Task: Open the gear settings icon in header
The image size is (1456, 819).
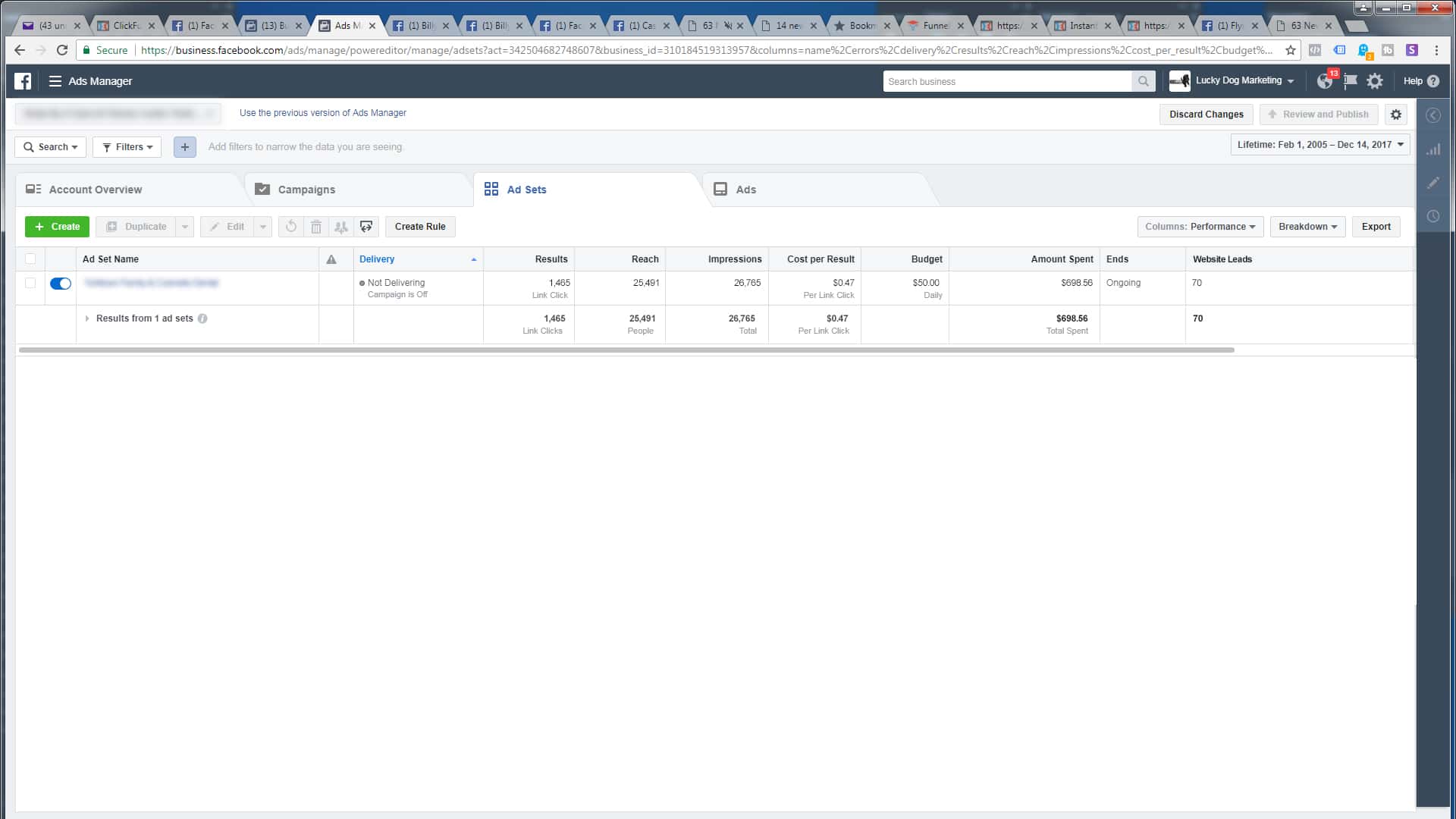Action: (x=1375, y=81)
